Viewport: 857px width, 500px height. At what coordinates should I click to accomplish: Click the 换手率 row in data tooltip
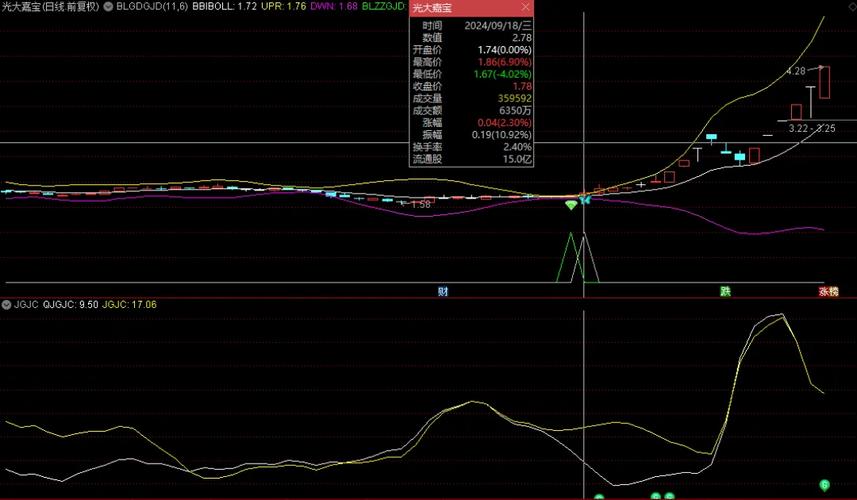(471, 147)
